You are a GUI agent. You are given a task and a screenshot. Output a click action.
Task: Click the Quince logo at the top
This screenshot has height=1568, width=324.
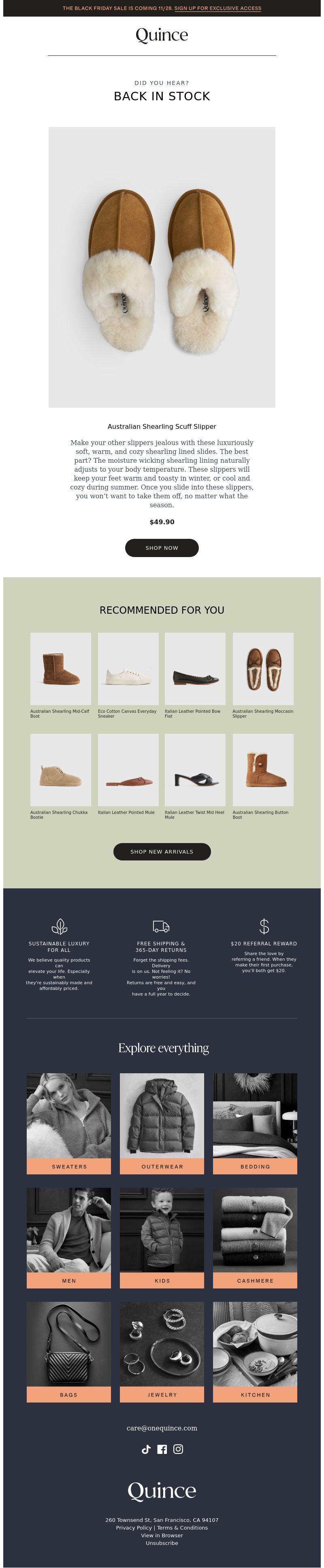(x=162, y=35)
